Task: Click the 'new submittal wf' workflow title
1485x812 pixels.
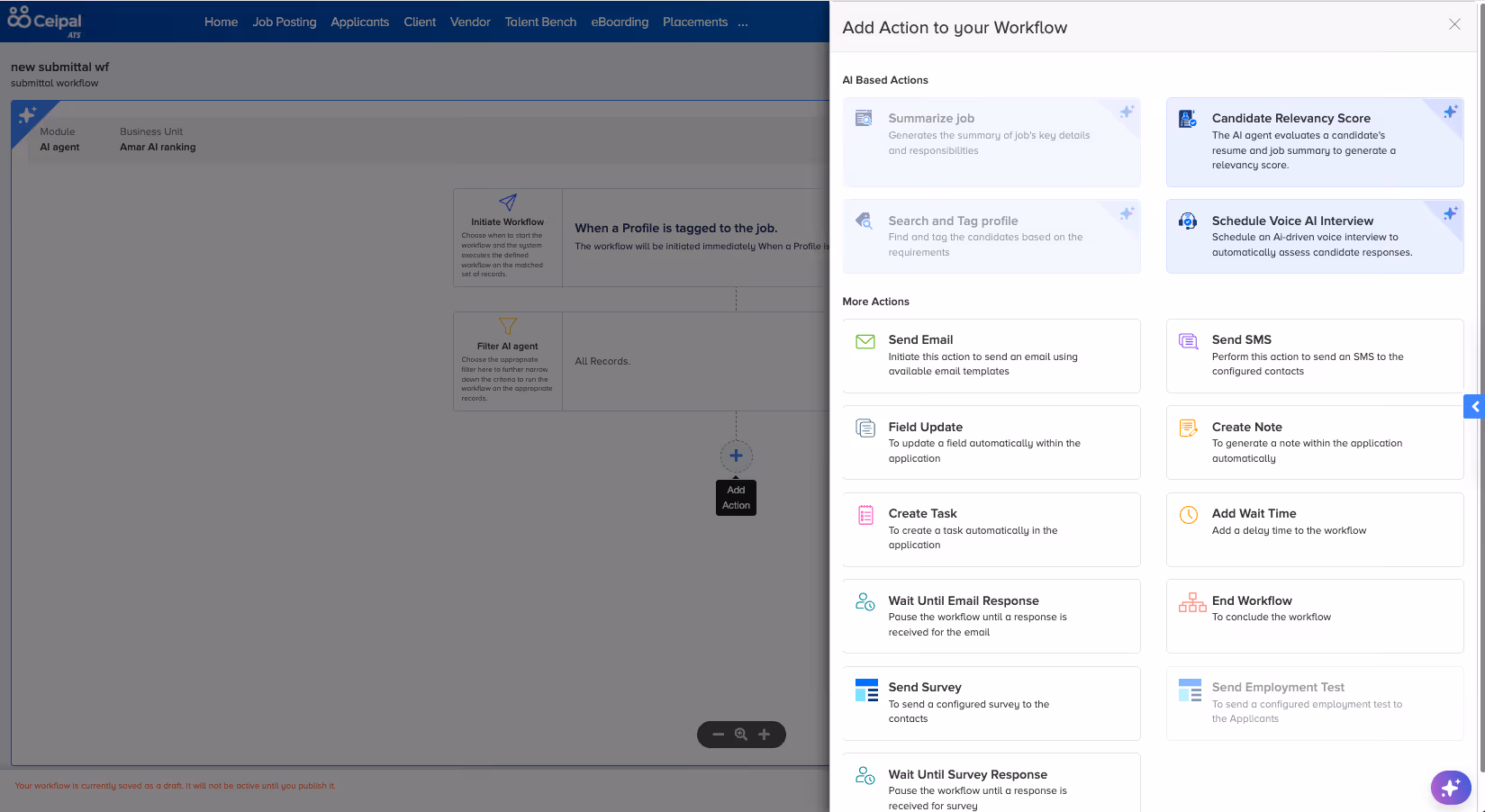Action: click(x=60, y=67)
